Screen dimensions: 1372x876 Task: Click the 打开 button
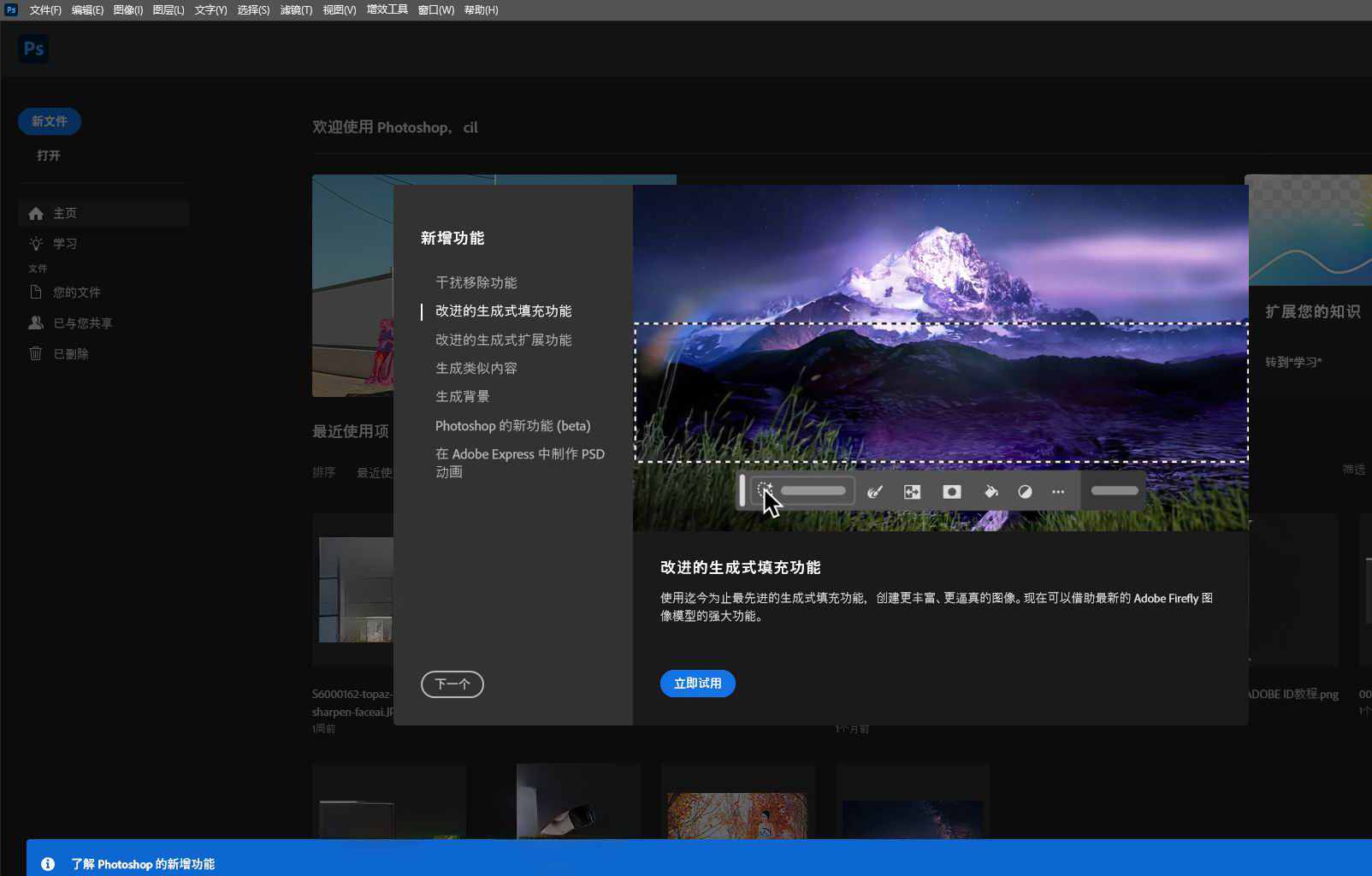tap(49, 156)
